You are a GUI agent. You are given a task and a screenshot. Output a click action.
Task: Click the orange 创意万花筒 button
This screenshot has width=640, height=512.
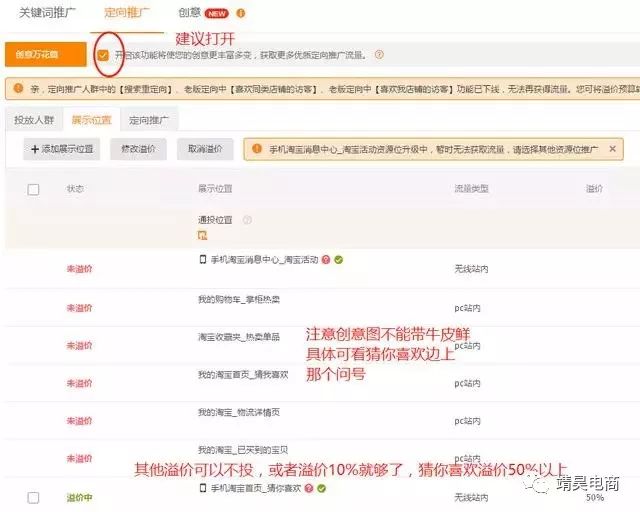tap(46, 54)
